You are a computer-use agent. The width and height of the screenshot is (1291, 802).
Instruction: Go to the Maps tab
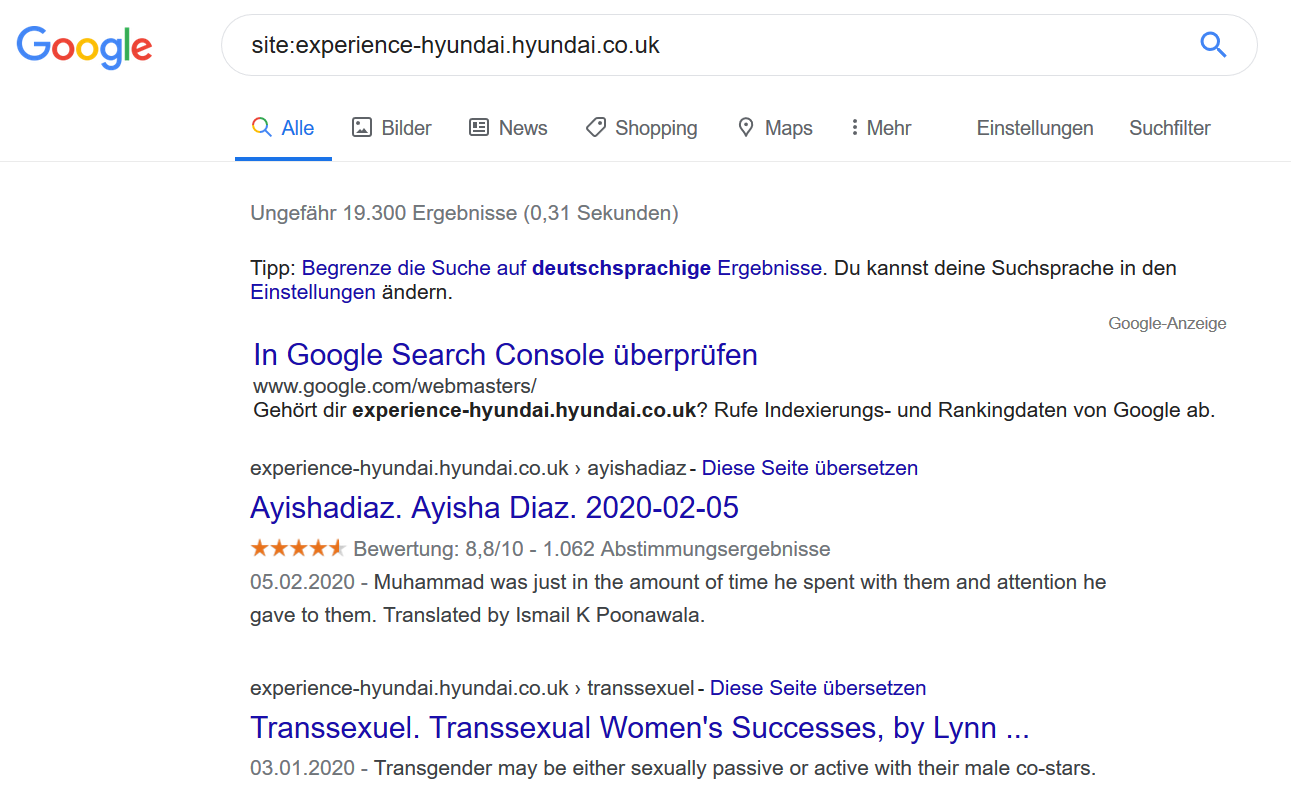click(775, 128)
